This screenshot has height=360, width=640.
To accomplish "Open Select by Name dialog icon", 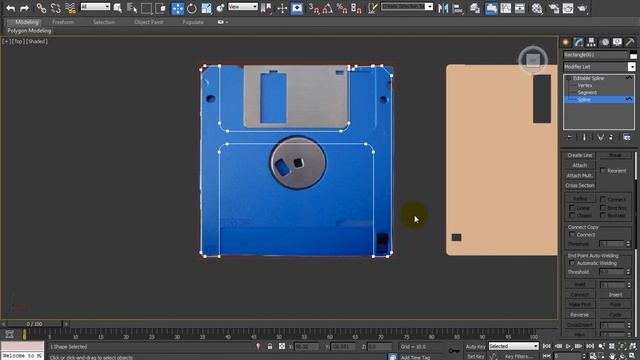I will pyautogui.click(x=131, y=8).
